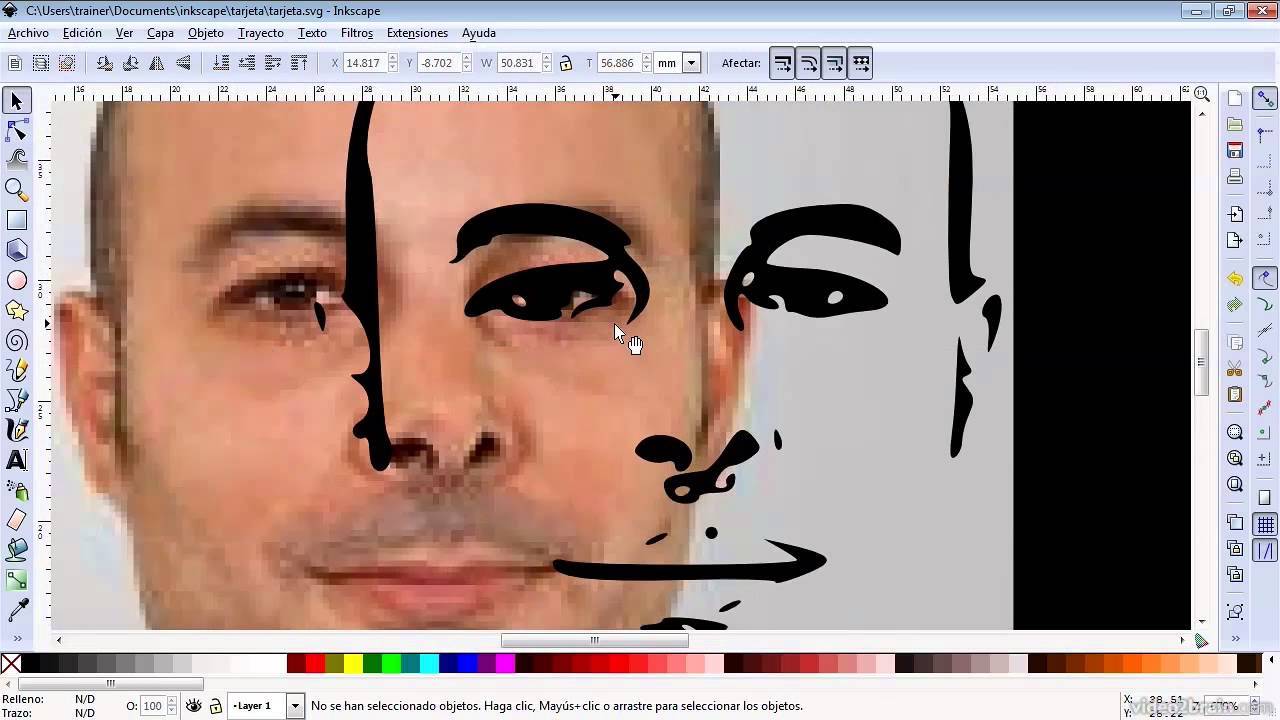1280x720 pixels.
Task: Click the Undo arrow icon
Action: click(x=1235, y=279)
